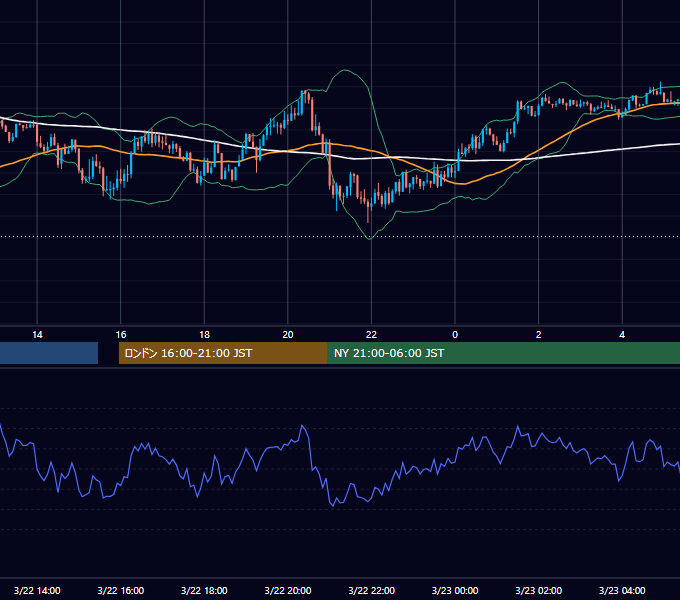The image size is (680, 600).
Task: Click the 3/23 02:00 date label
Action: point(538,590)
